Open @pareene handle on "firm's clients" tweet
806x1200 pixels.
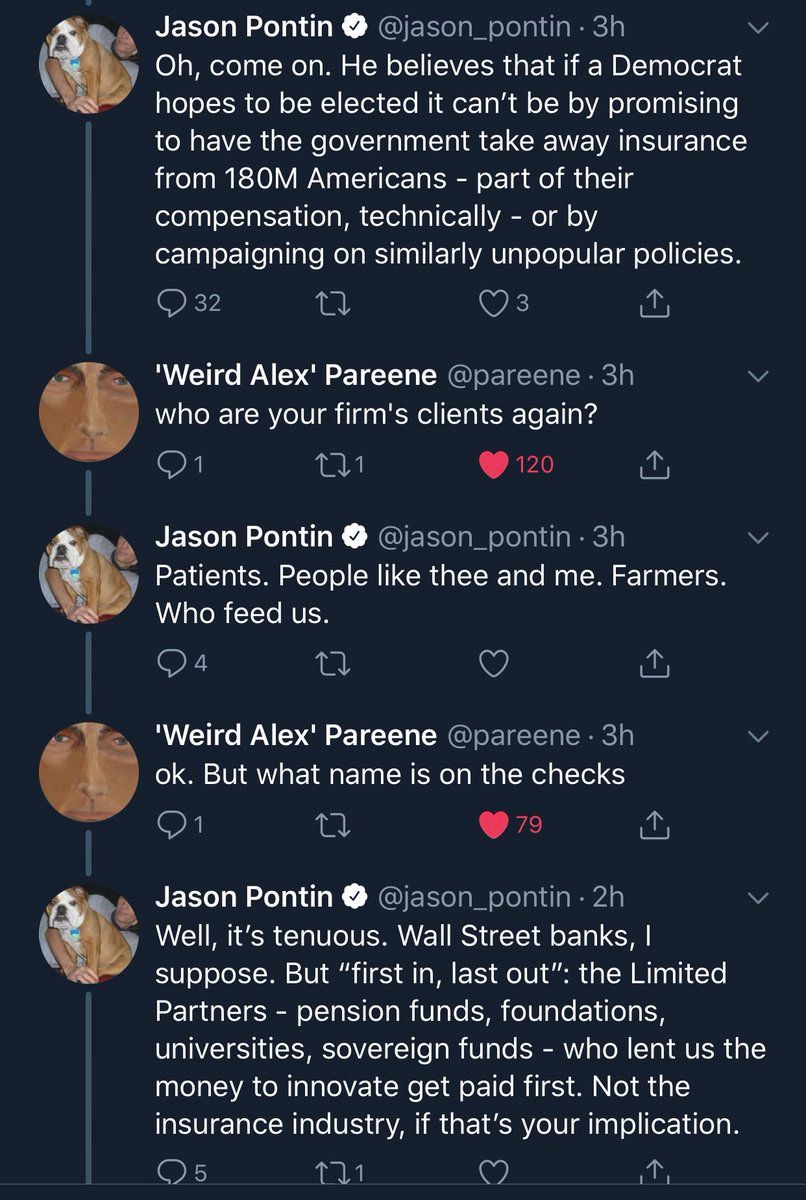[511, 375]
